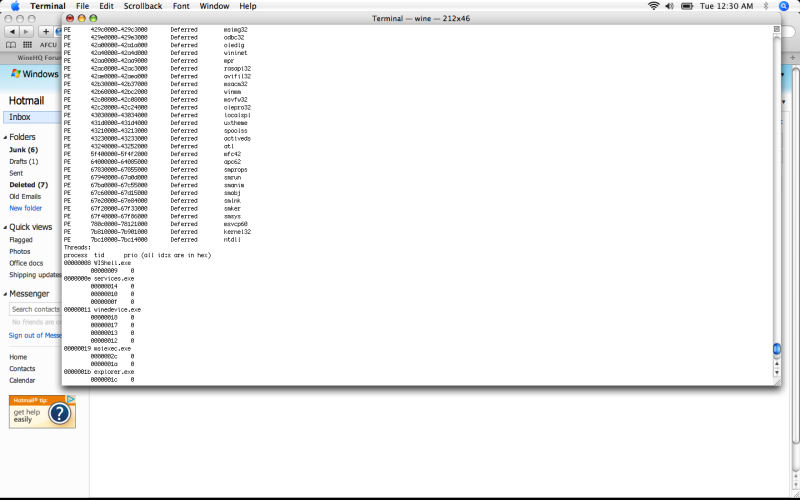Open the Calendar link in Hotmail
Viewport: 800px width, 500px height.
[x=22, y=380]
